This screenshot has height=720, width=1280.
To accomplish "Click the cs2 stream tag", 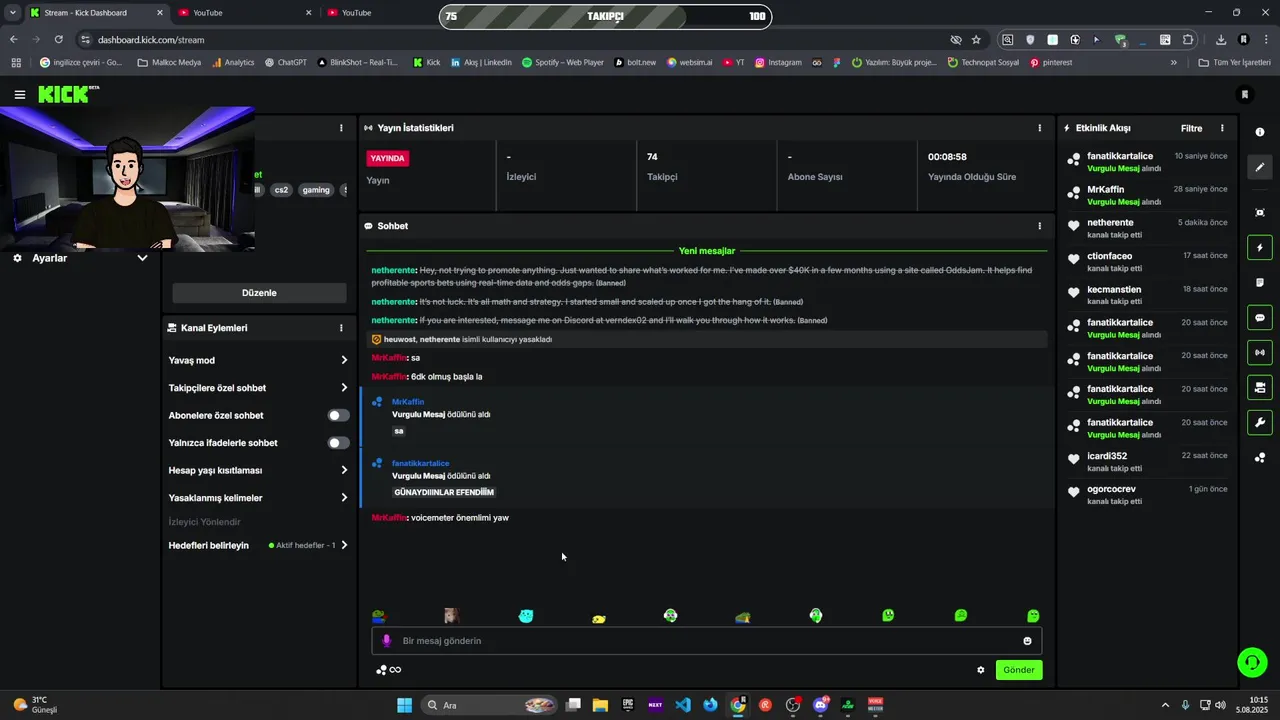I will 281,190.
